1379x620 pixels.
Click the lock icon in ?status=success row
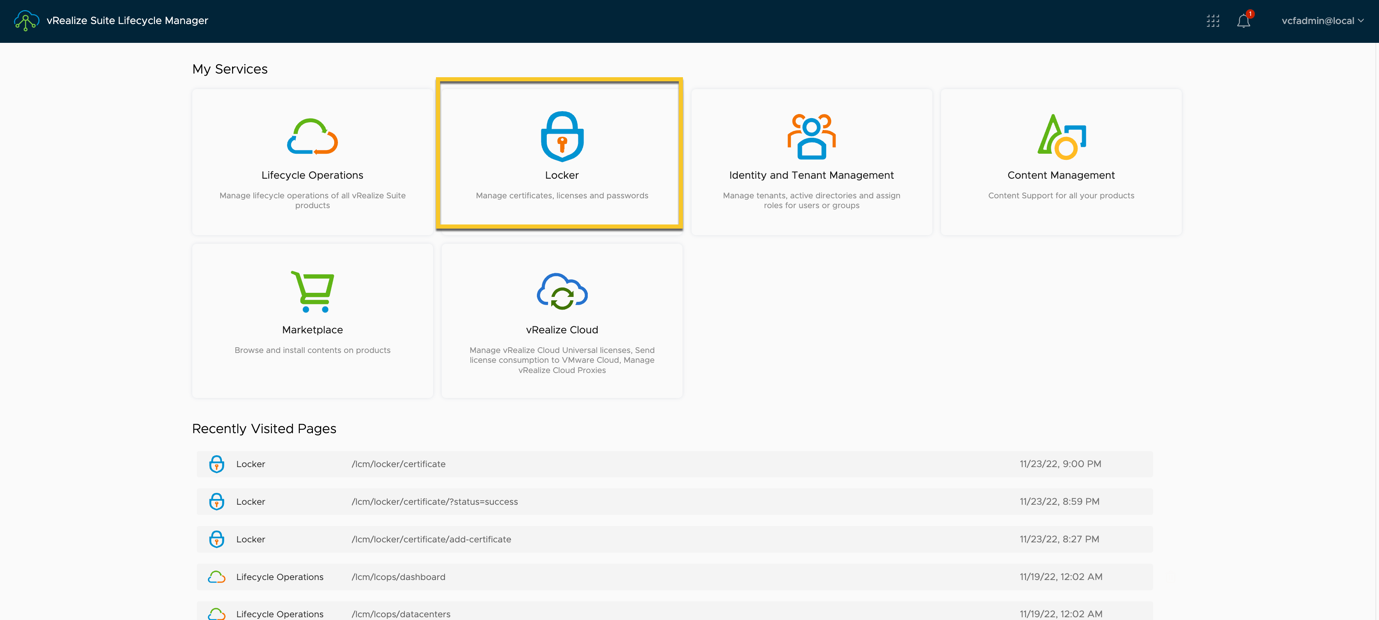(216, 502)
